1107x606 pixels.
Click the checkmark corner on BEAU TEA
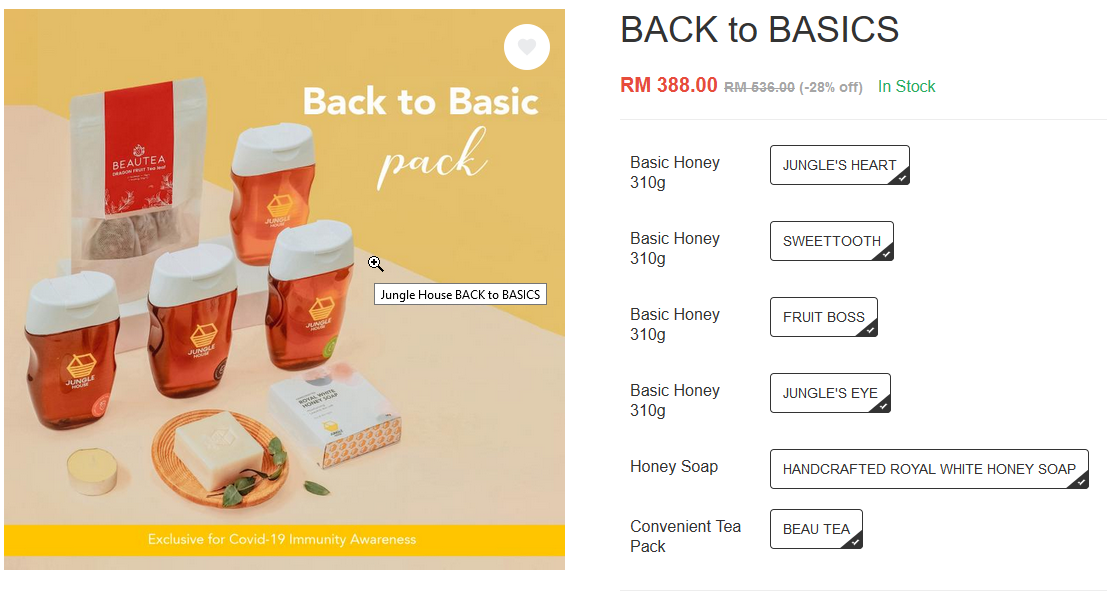[855, 542]
